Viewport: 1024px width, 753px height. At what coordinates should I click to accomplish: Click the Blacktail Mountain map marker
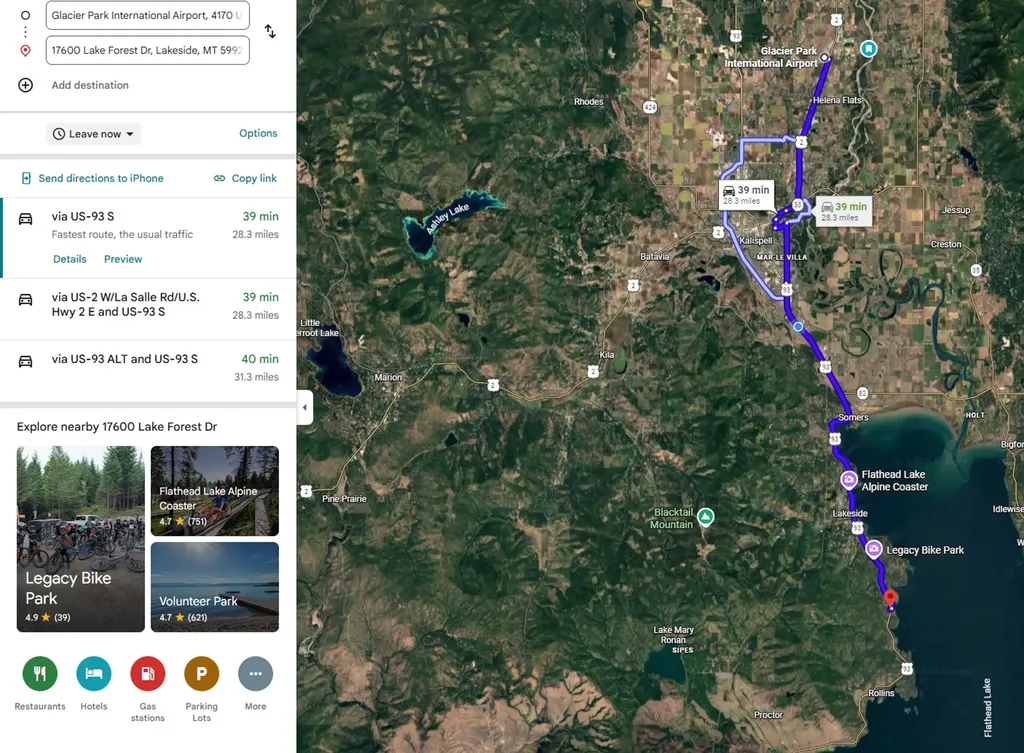[x=705, y=517]
